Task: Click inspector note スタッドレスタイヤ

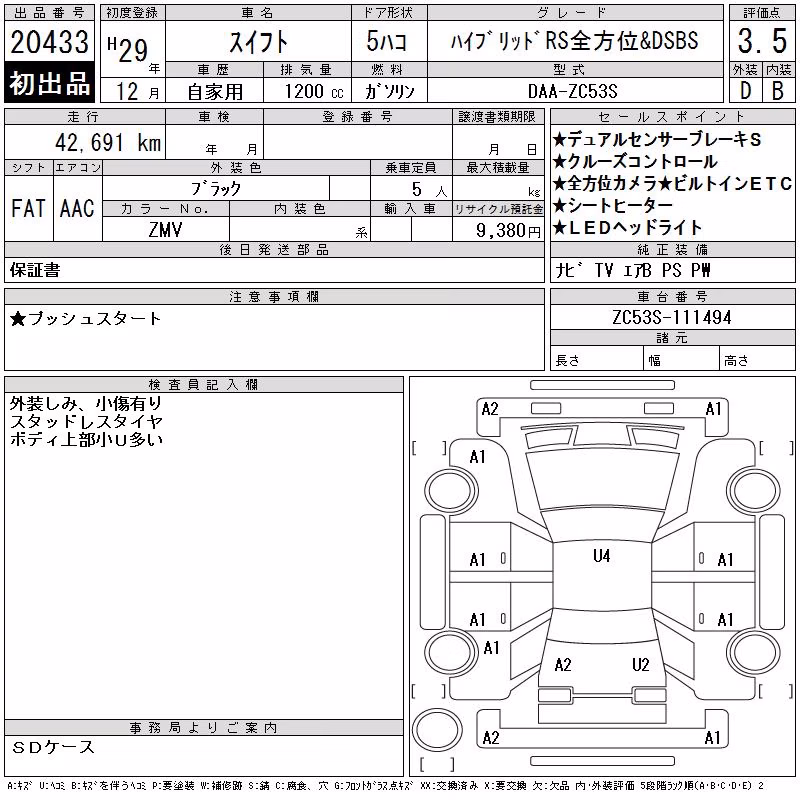Action: [86, 421]
